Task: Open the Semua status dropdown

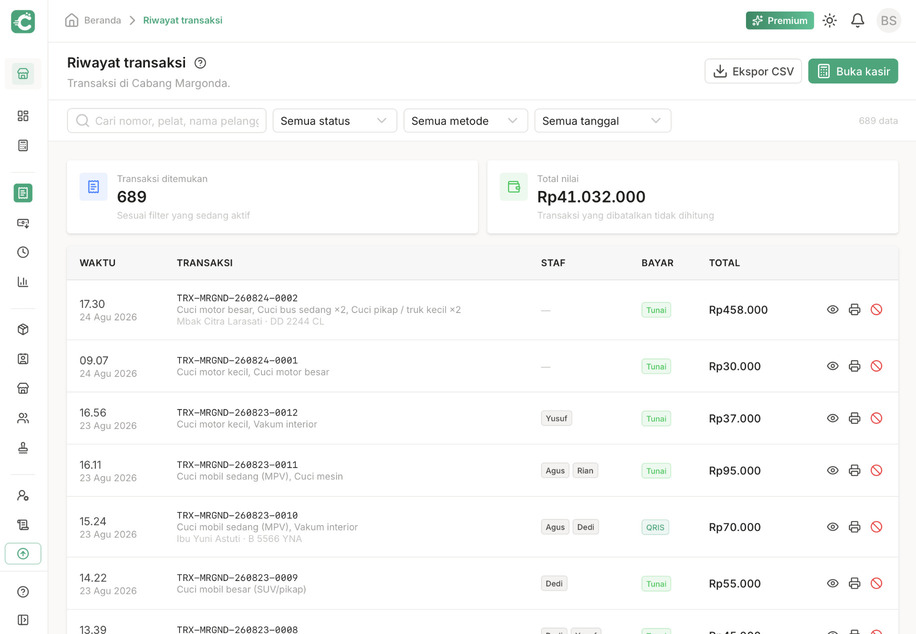Action: pyautogui.click(x=335, y=121)
